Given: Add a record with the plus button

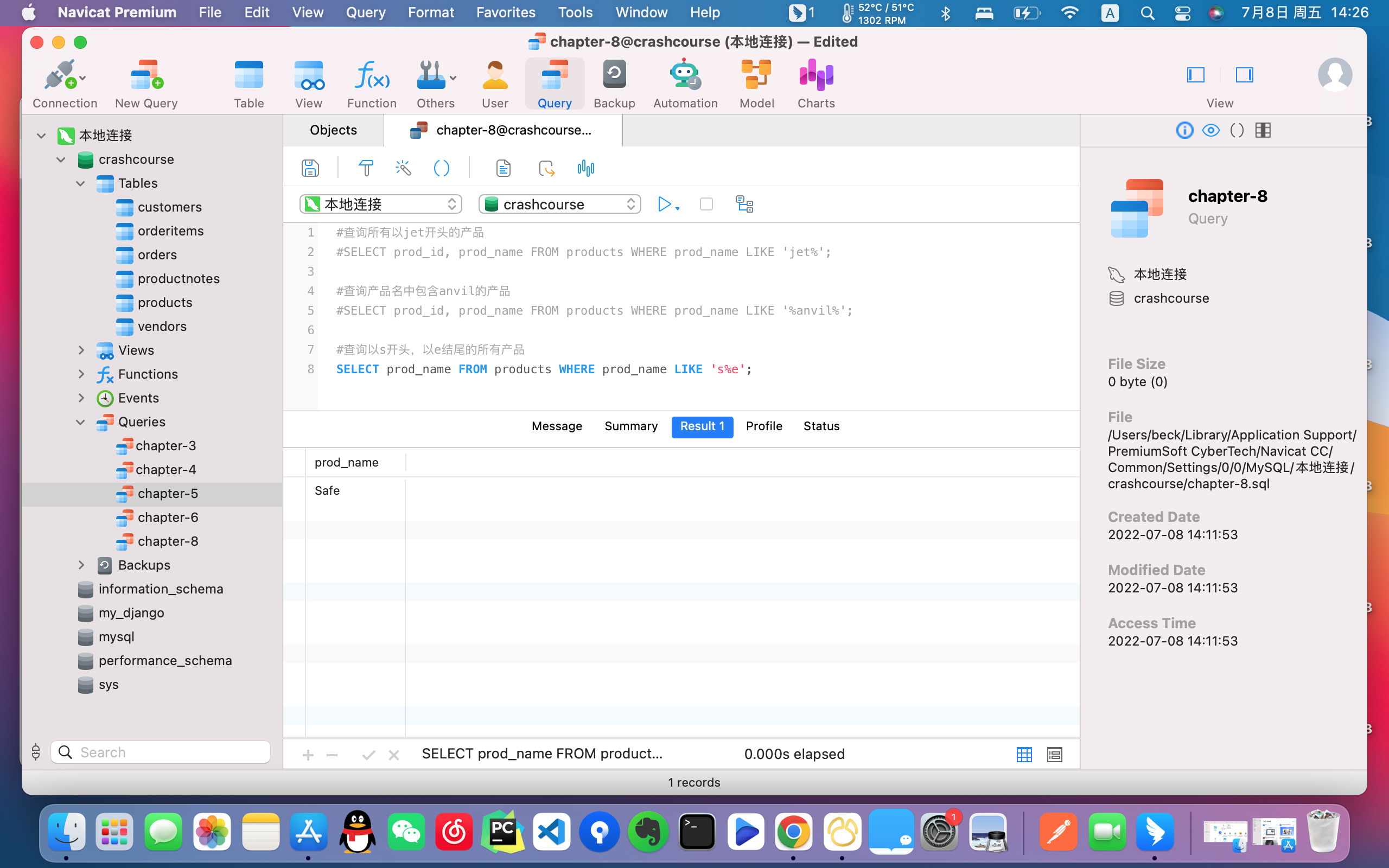Looking at the screenshot, I should pyautogui.click(x=308, y=755).
